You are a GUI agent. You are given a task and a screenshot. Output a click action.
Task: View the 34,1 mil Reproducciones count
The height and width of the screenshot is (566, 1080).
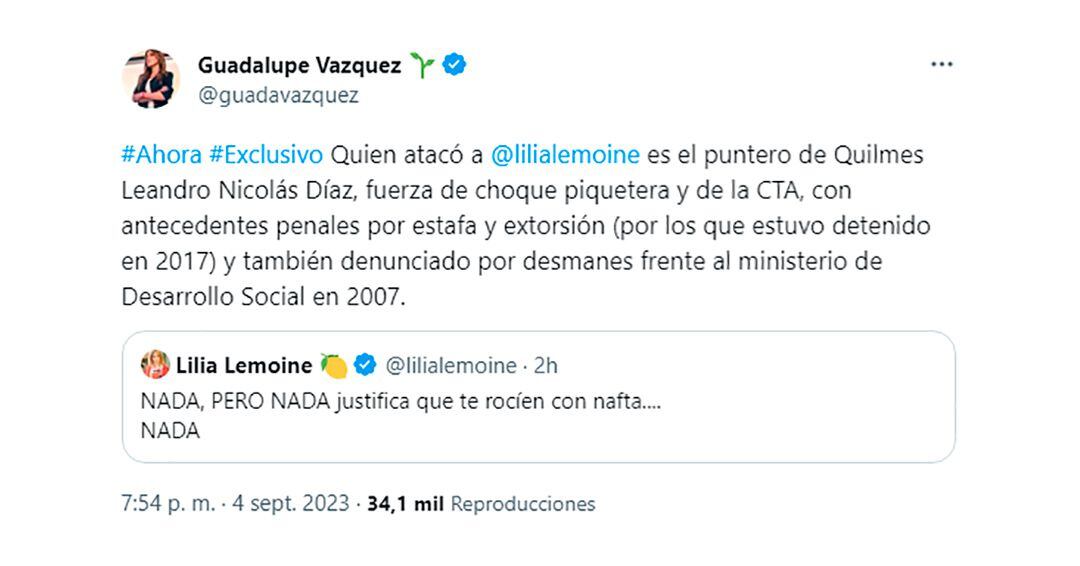coord(481,504)
